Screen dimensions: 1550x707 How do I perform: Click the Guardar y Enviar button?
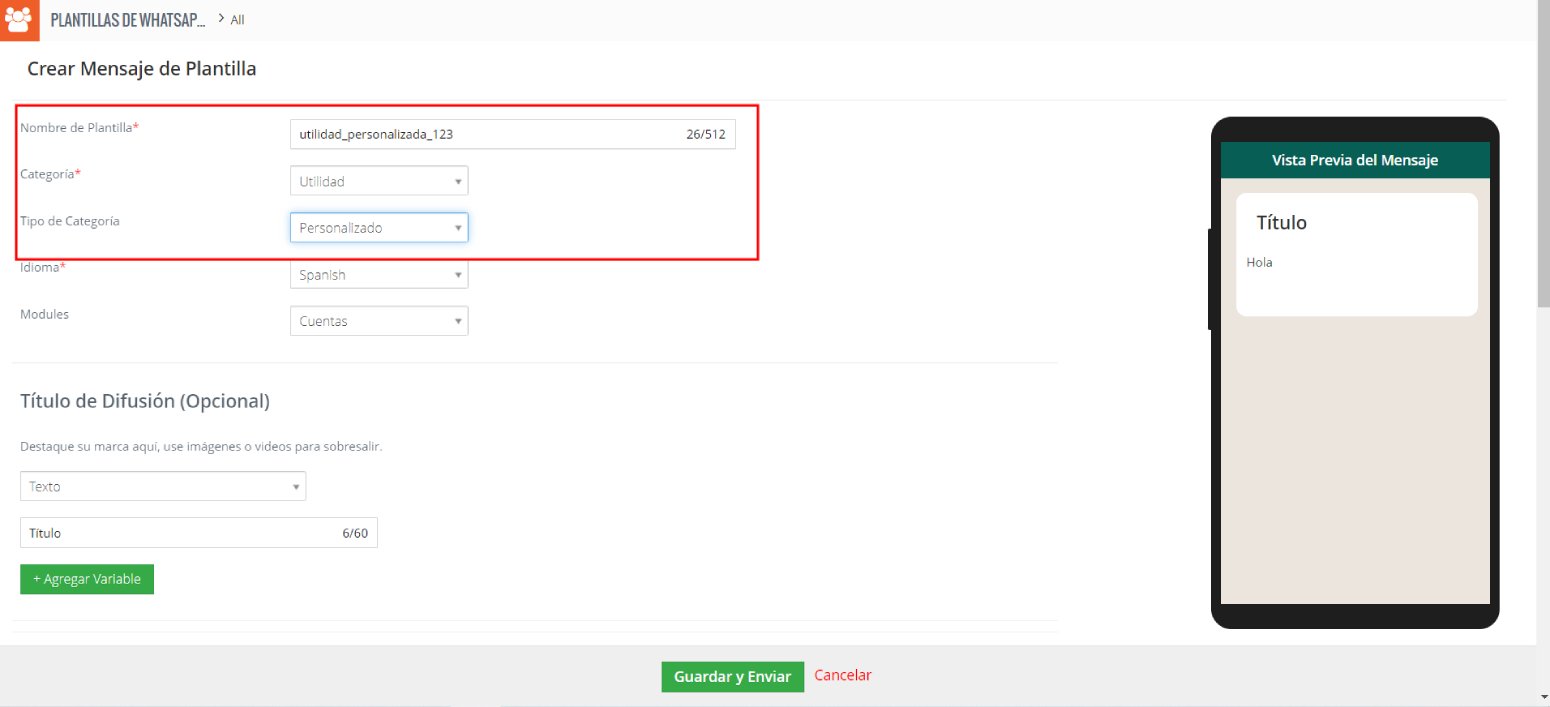[x=732, y=677]
